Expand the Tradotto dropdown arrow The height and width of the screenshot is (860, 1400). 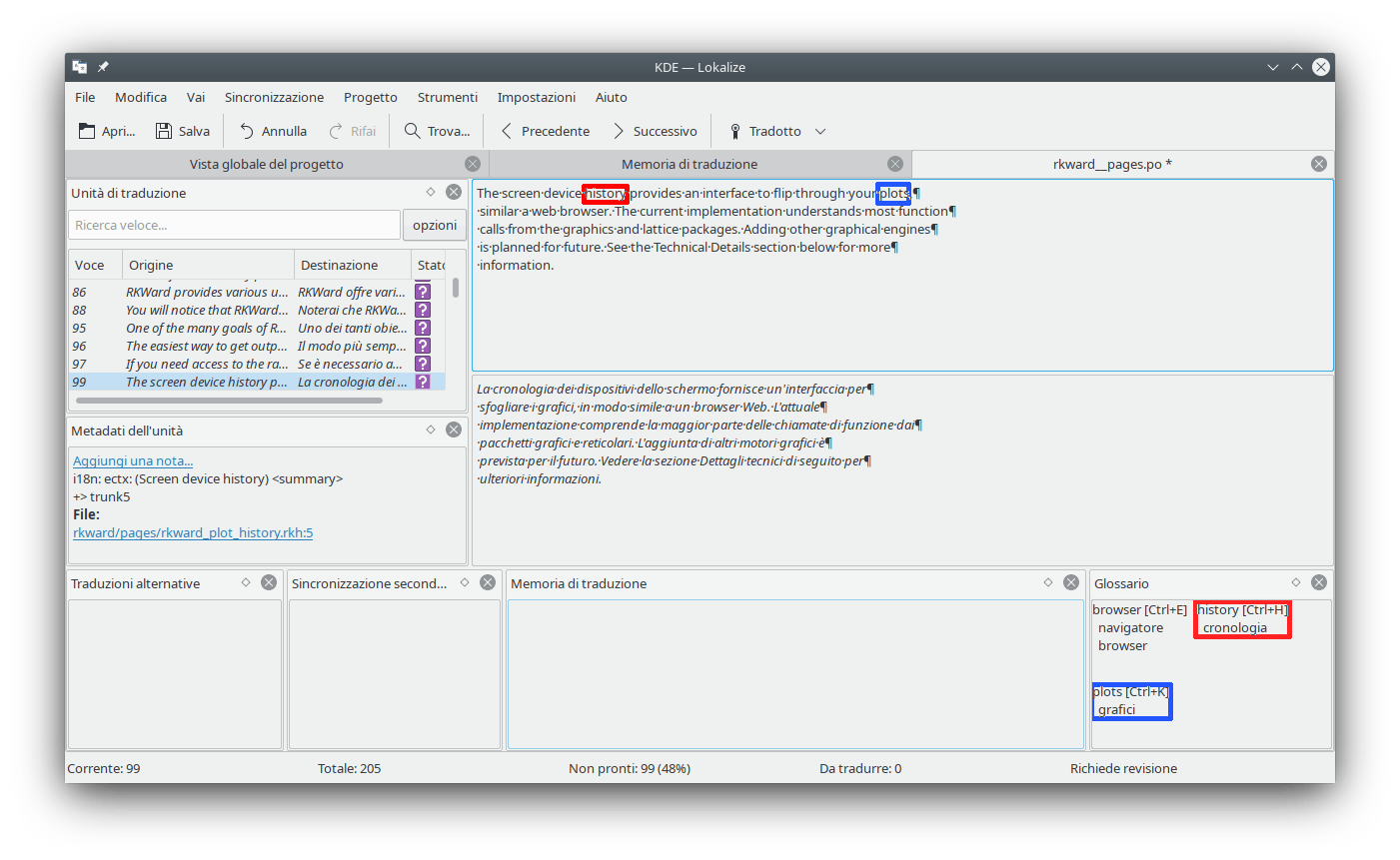(x=820, y=131)
